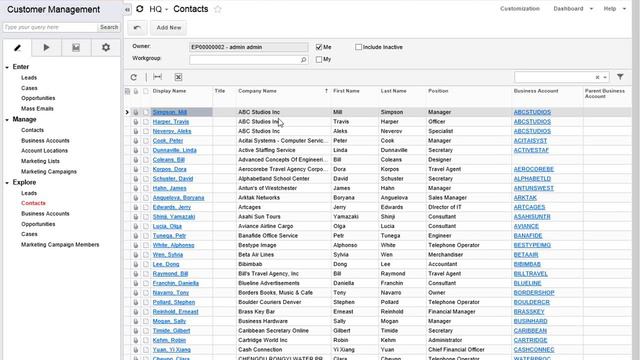The width and height of the screenshot is (640, 360).
Task: Sort by Company Name column header
Action: [x=258, y=91]
